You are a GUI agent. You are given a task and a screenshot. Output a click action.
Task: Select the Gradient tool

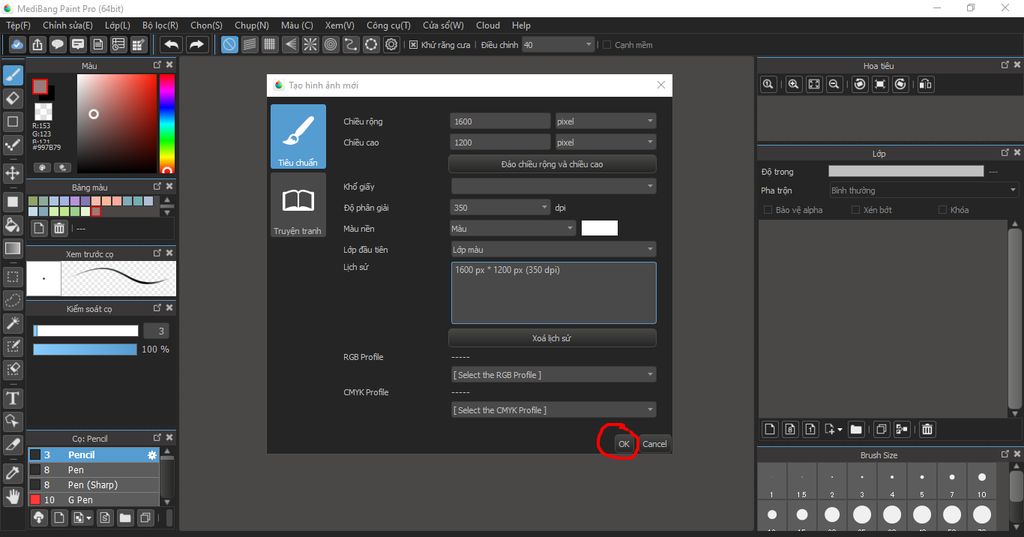[x=12, y=248]
